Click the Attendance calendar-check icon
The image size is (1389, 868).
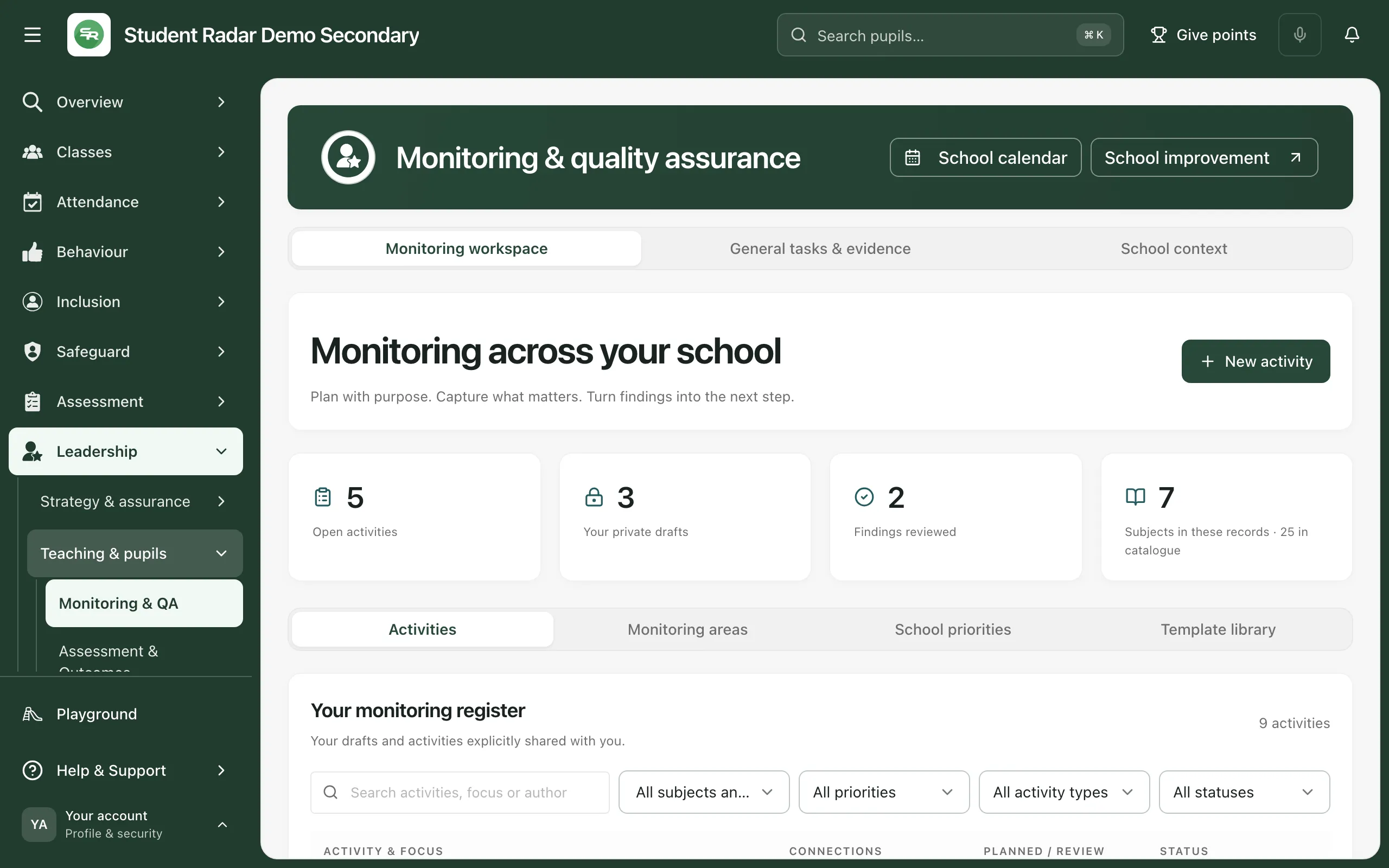pyautogui.click(x=32, y=202)
